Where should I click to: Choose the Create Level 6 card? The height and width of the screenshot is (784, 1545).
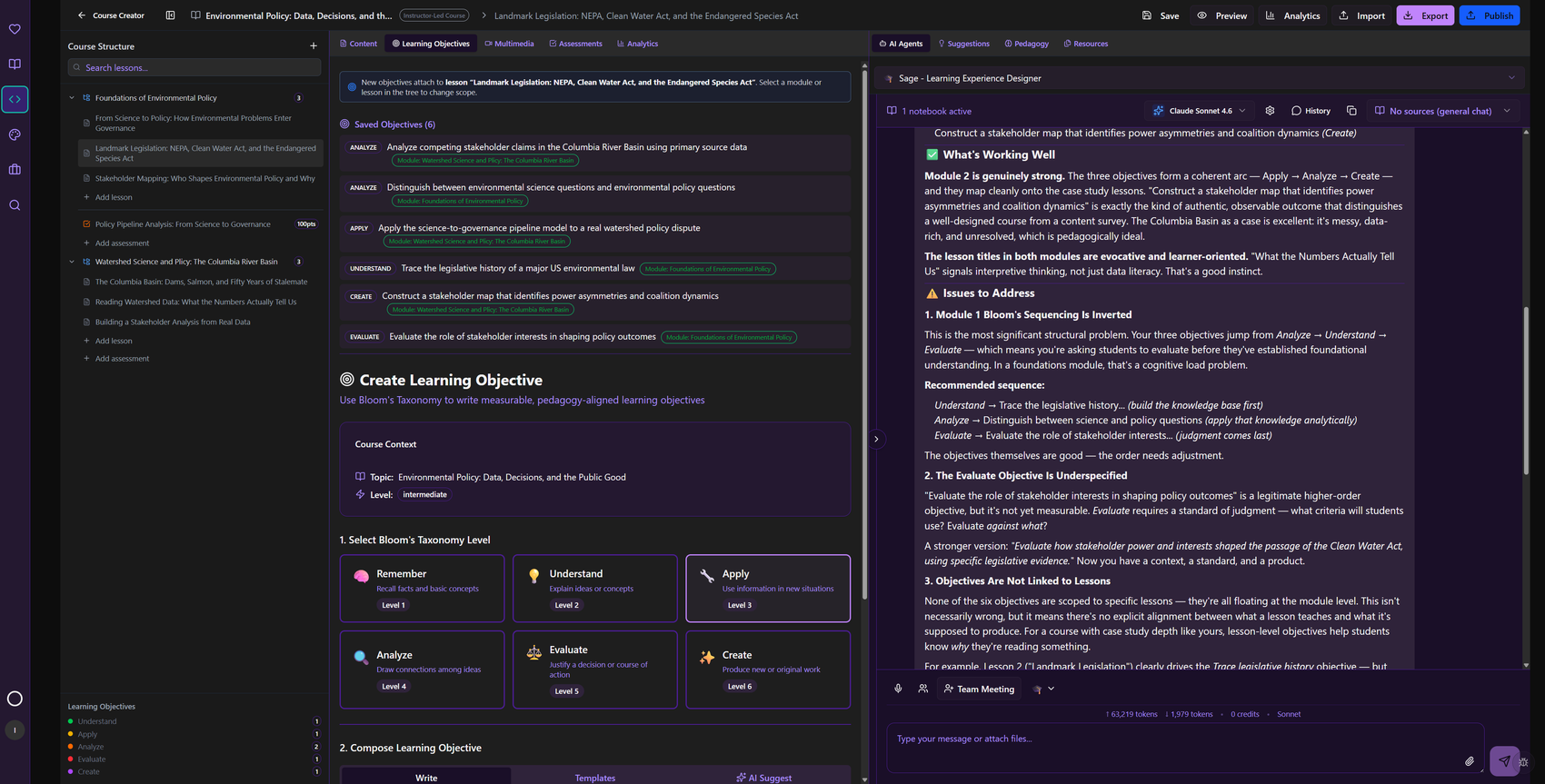tap(768, 670)
